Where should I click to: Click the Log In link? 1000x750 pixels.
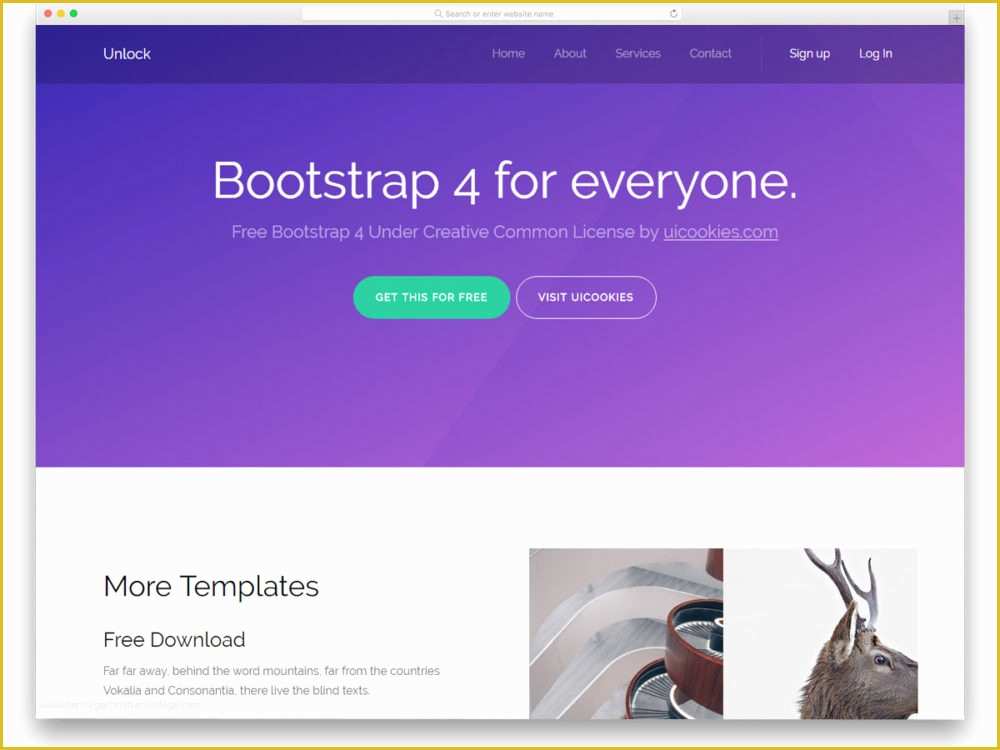tap(875, 54)
